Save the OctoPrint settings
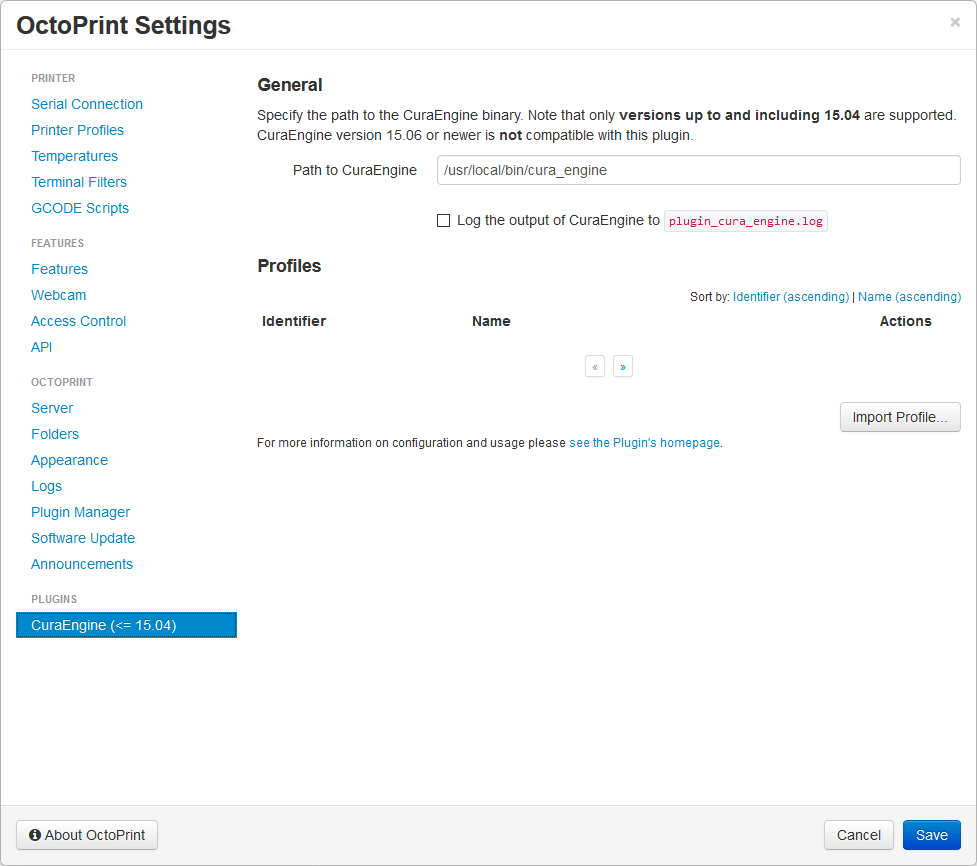 [x=932, y=835]
